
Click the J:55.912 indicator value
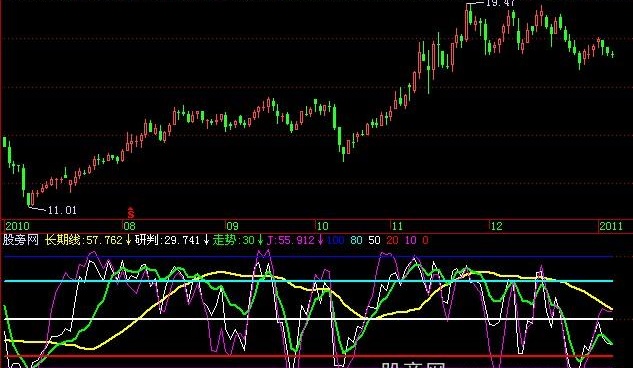(290, 240)
